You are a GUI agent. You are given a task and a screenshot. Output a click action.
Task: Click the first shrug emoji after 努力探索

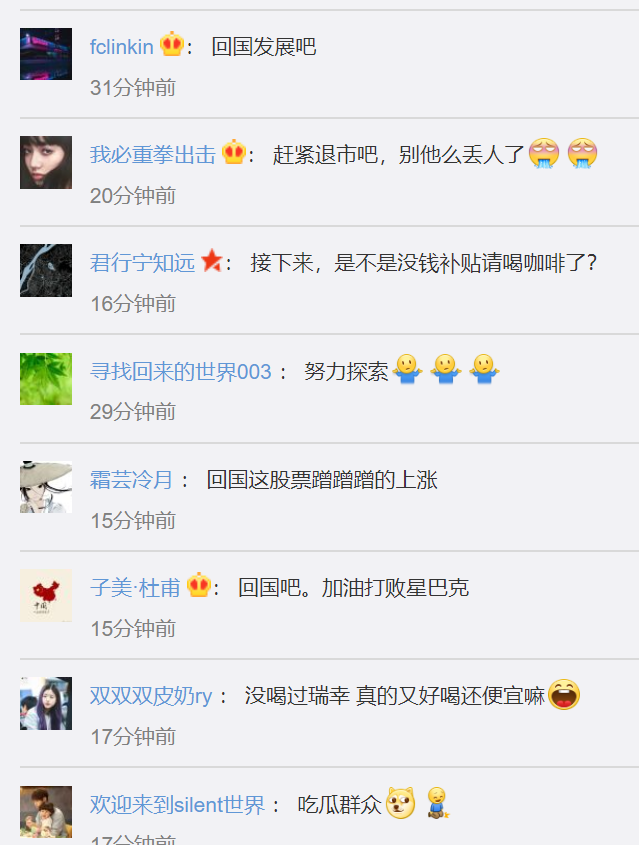coord(408,370)
